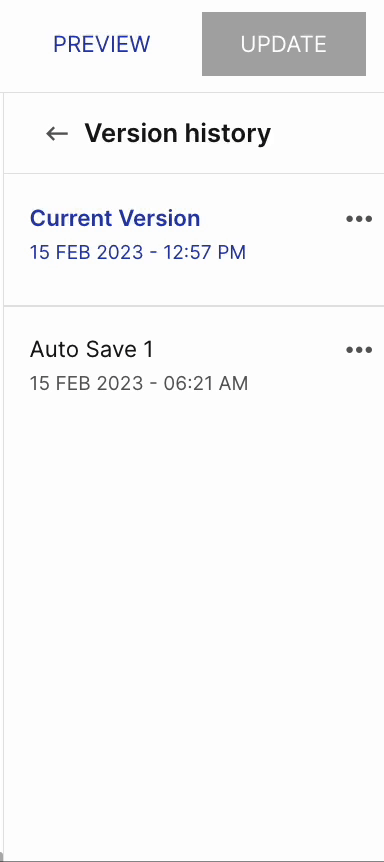Select the Auto Save 1 version title

pos(92,349)
